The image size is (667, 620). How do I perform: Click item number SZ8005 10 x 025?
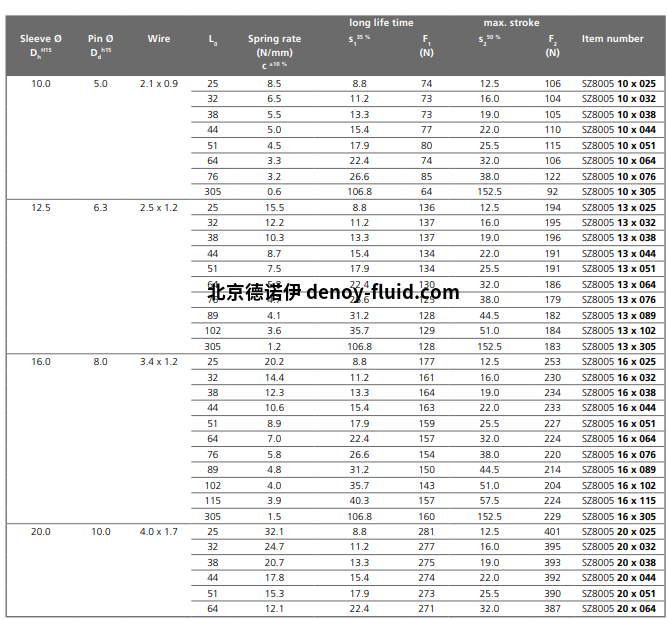618,84
